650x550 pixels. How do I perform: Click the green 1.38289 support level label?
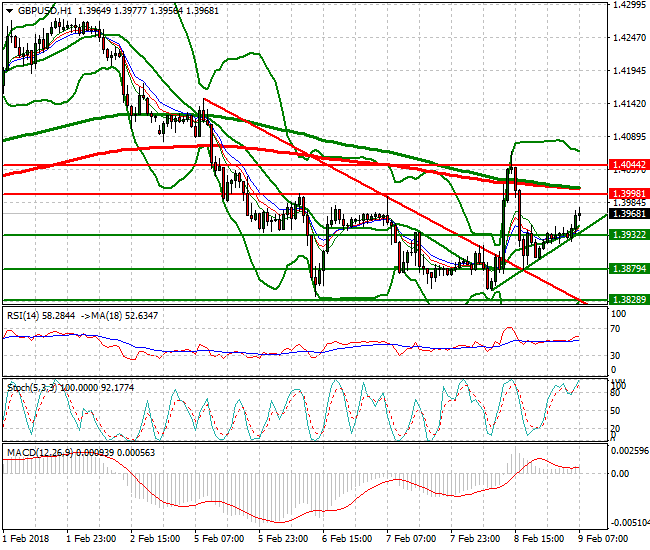629,299
